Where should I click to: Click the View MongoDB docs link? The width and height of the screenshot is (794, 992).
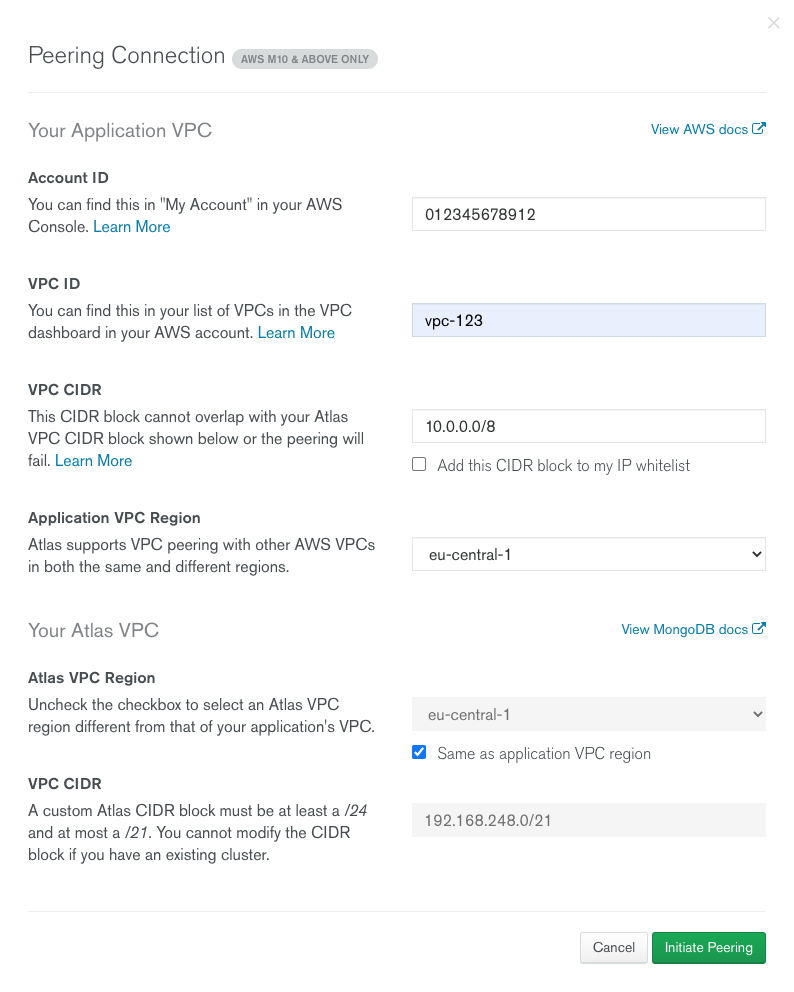(x=685, y=630)
